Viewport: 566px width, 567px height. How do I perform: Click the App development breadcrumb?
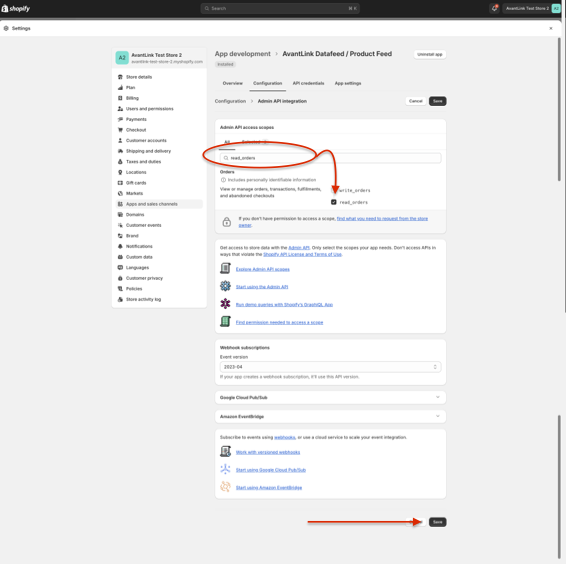coord(243,54)
